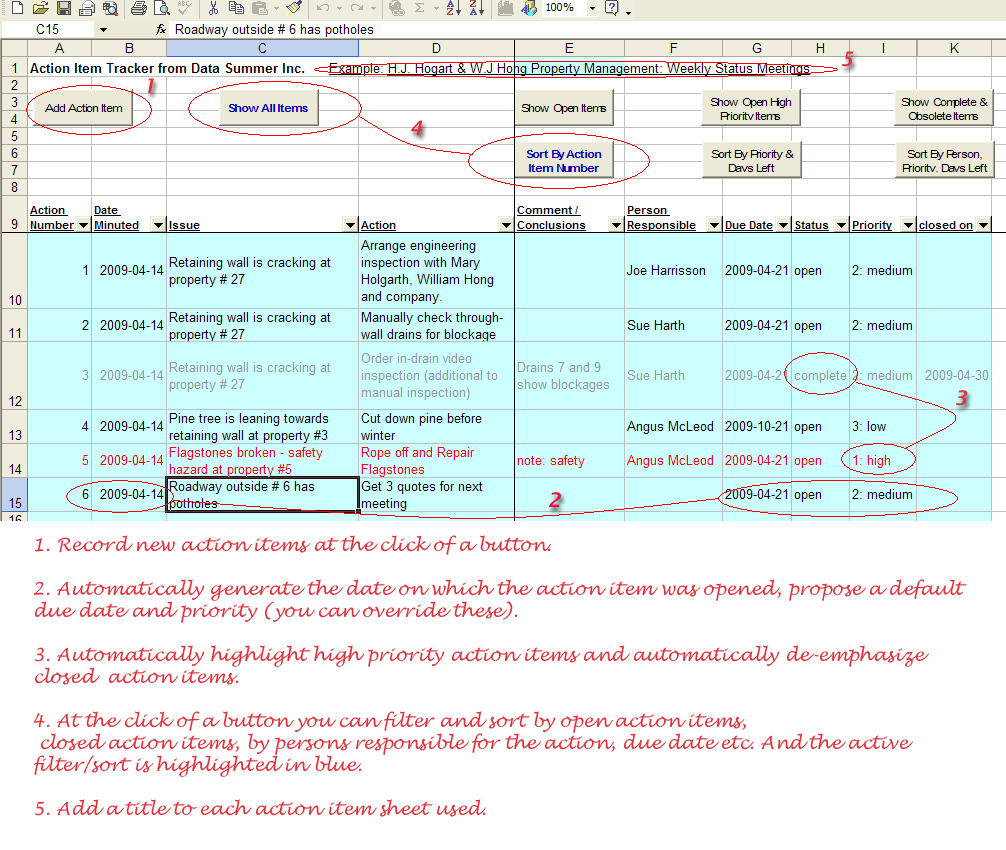This screenshot has width=1006, height=850.
Task: Click Show Complete & Obsolete Items button
Action: click(943, 109)
